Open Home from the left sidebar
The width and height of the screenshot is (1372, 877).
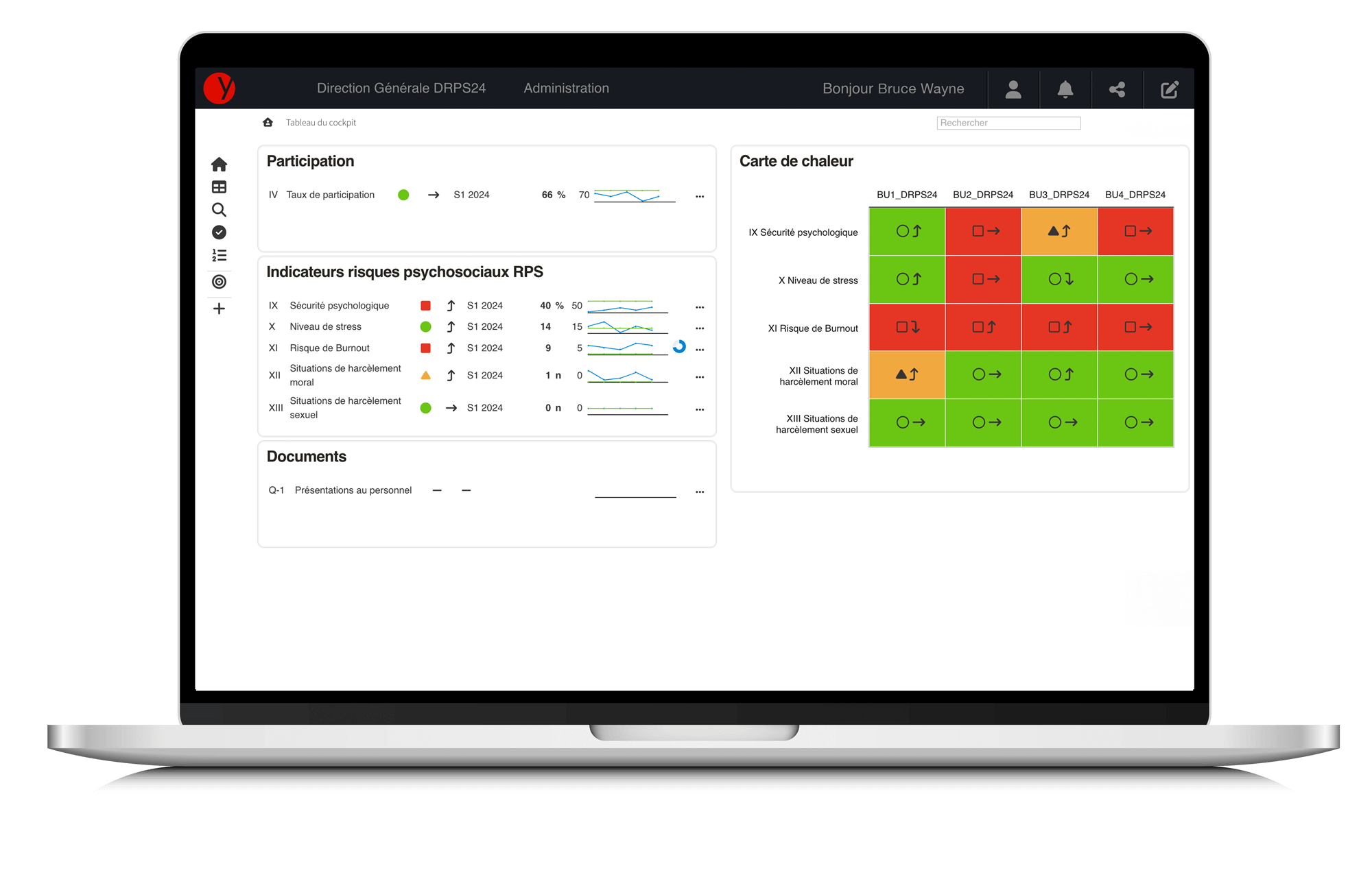[219, 164]
